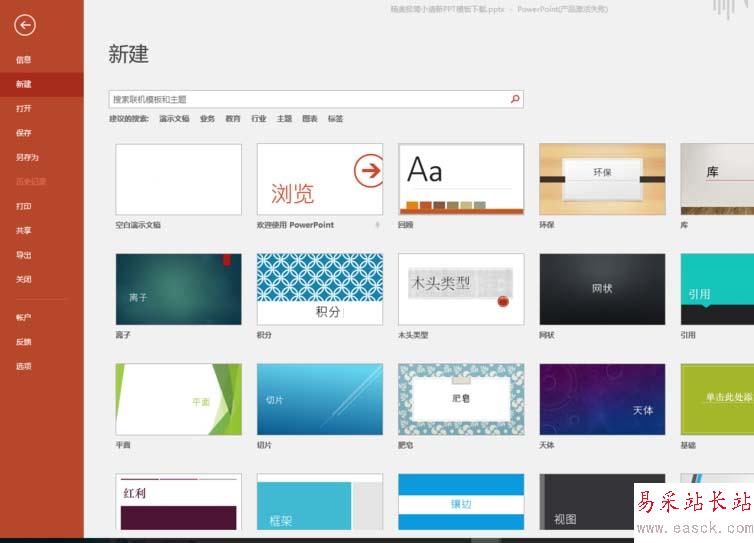The image size is (754, 543).
Task: Select the 回顾 Aa theme
Action: (x=461, y=179)
